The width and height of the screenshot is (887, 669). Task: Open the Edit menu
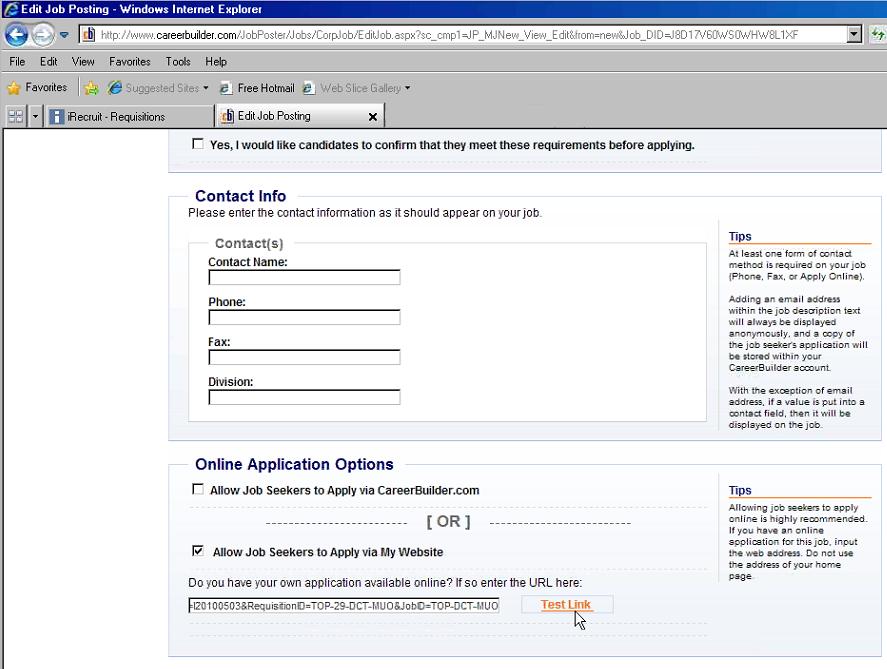48,61
